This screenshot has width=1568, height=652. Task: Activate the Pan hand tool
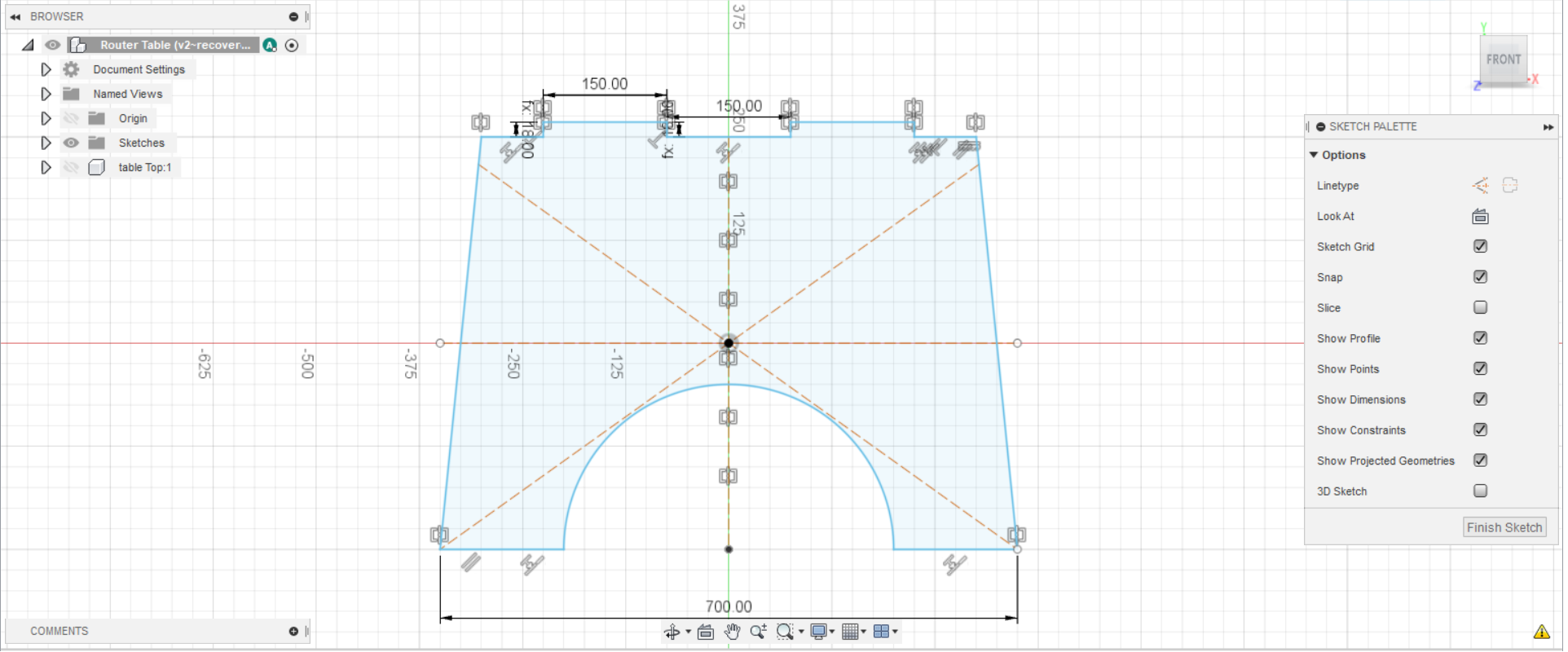coord(732,632)
